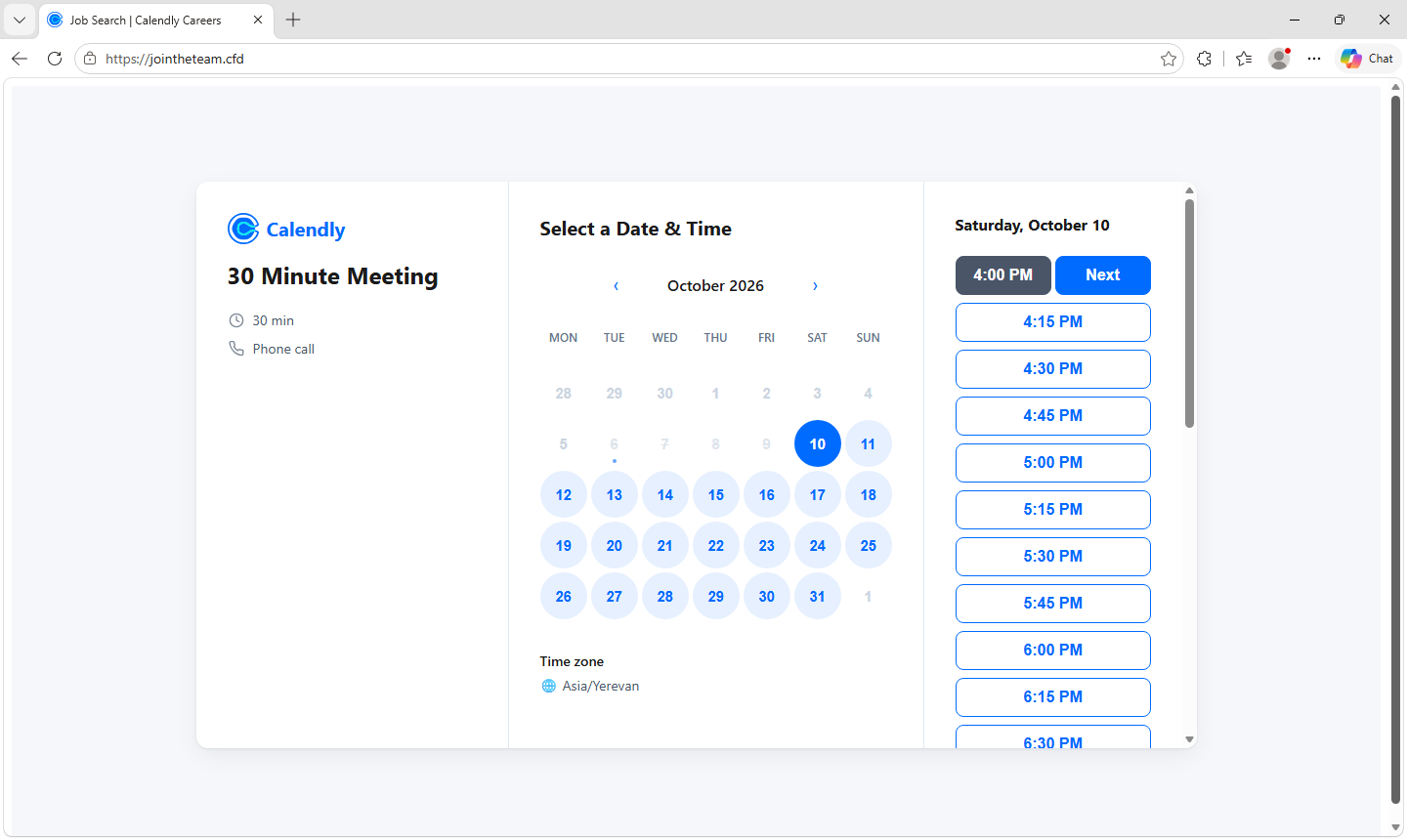Select October 22 on the calendar

click(x=716, y=546)
